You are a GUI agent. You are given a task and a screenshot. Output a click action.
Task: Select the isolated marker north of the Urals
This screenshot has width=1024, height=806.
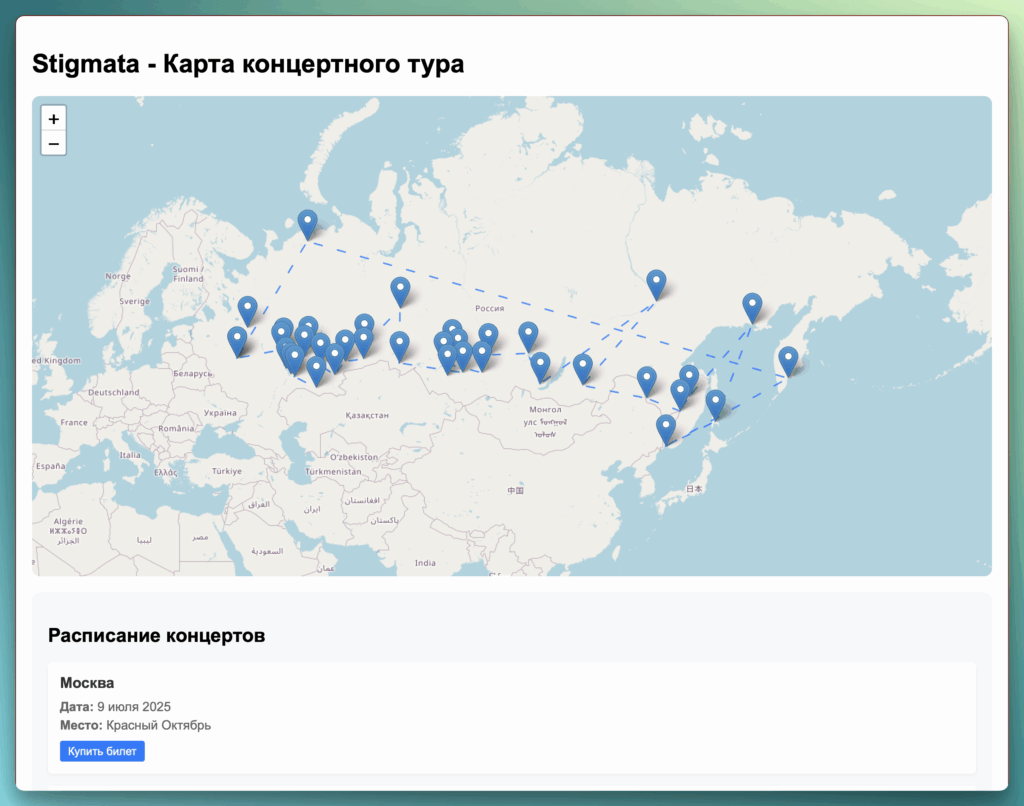click(x=400, y=292)
